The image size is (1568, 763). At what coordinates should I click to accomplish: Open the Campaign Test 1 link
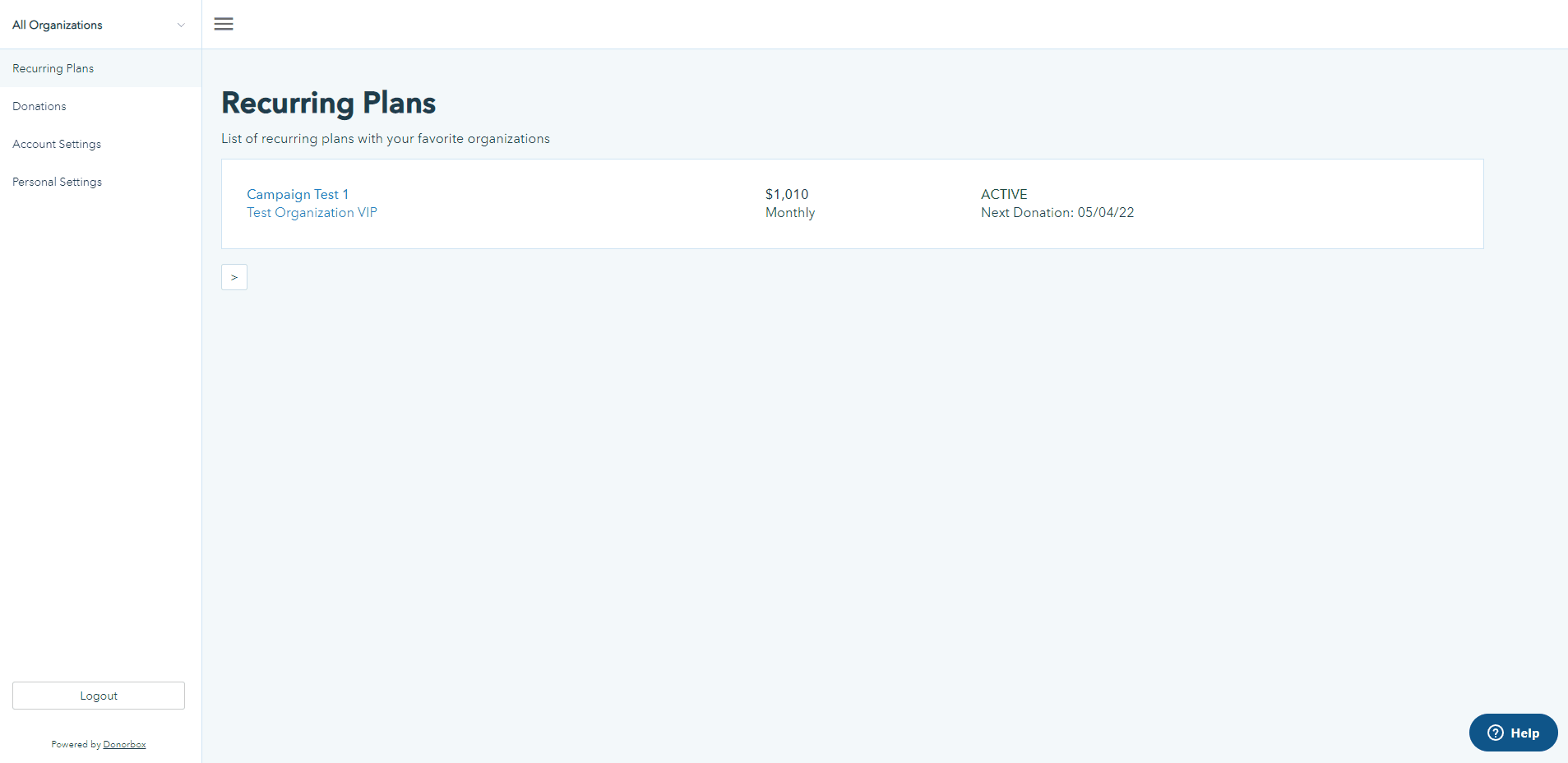pos(298,194)
